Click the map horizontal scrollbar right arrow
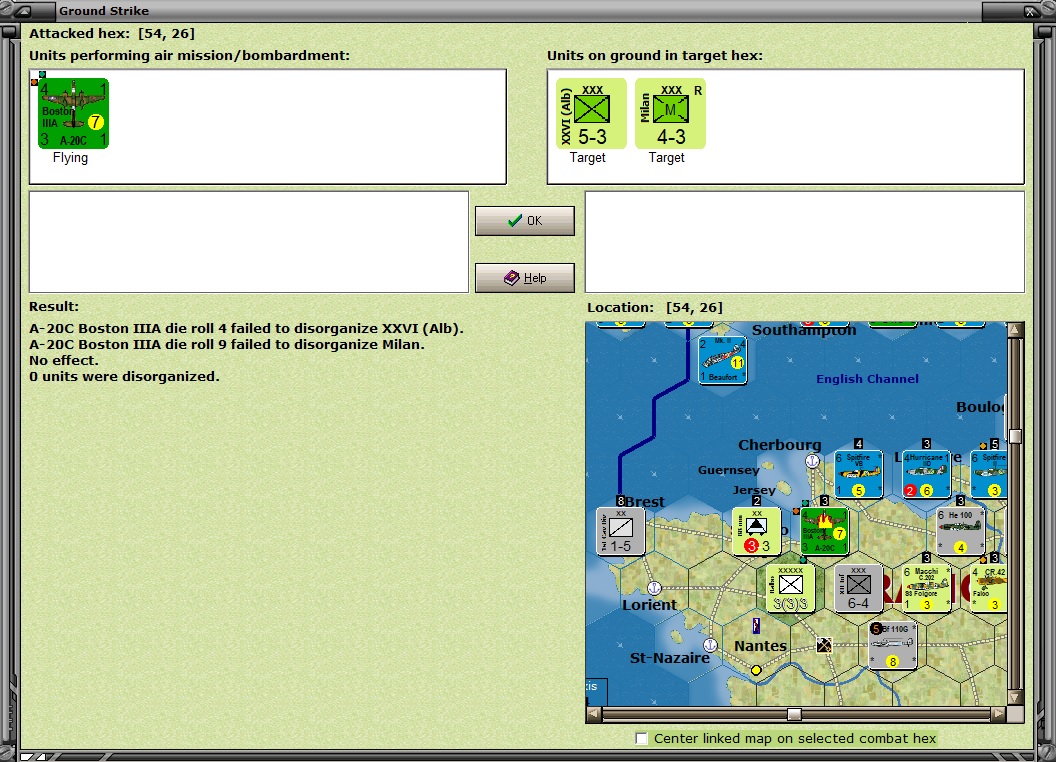 click(999, 713)
